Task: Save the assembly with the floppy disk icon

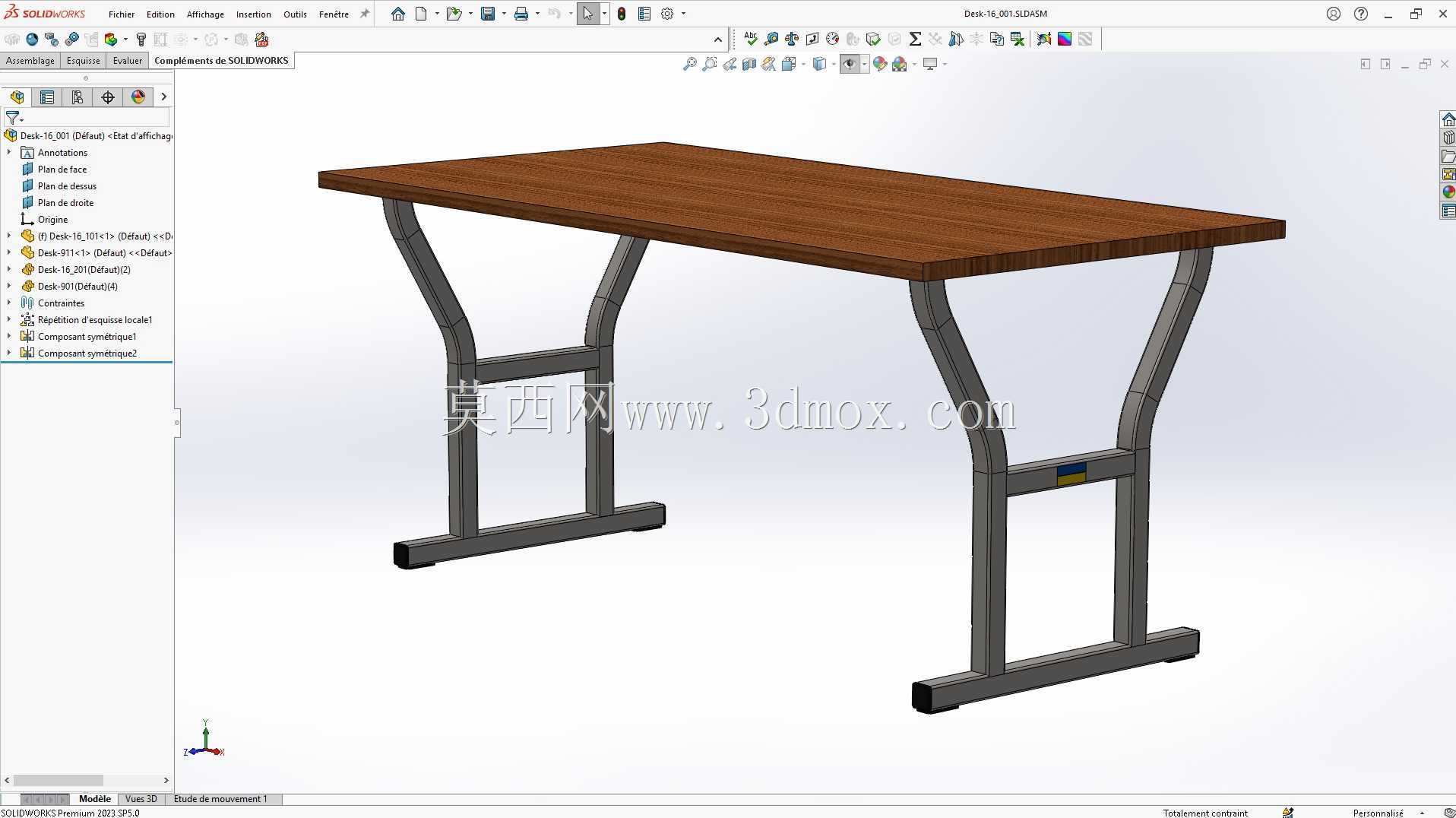Action: pyautogui.click(x=488, y=14)
